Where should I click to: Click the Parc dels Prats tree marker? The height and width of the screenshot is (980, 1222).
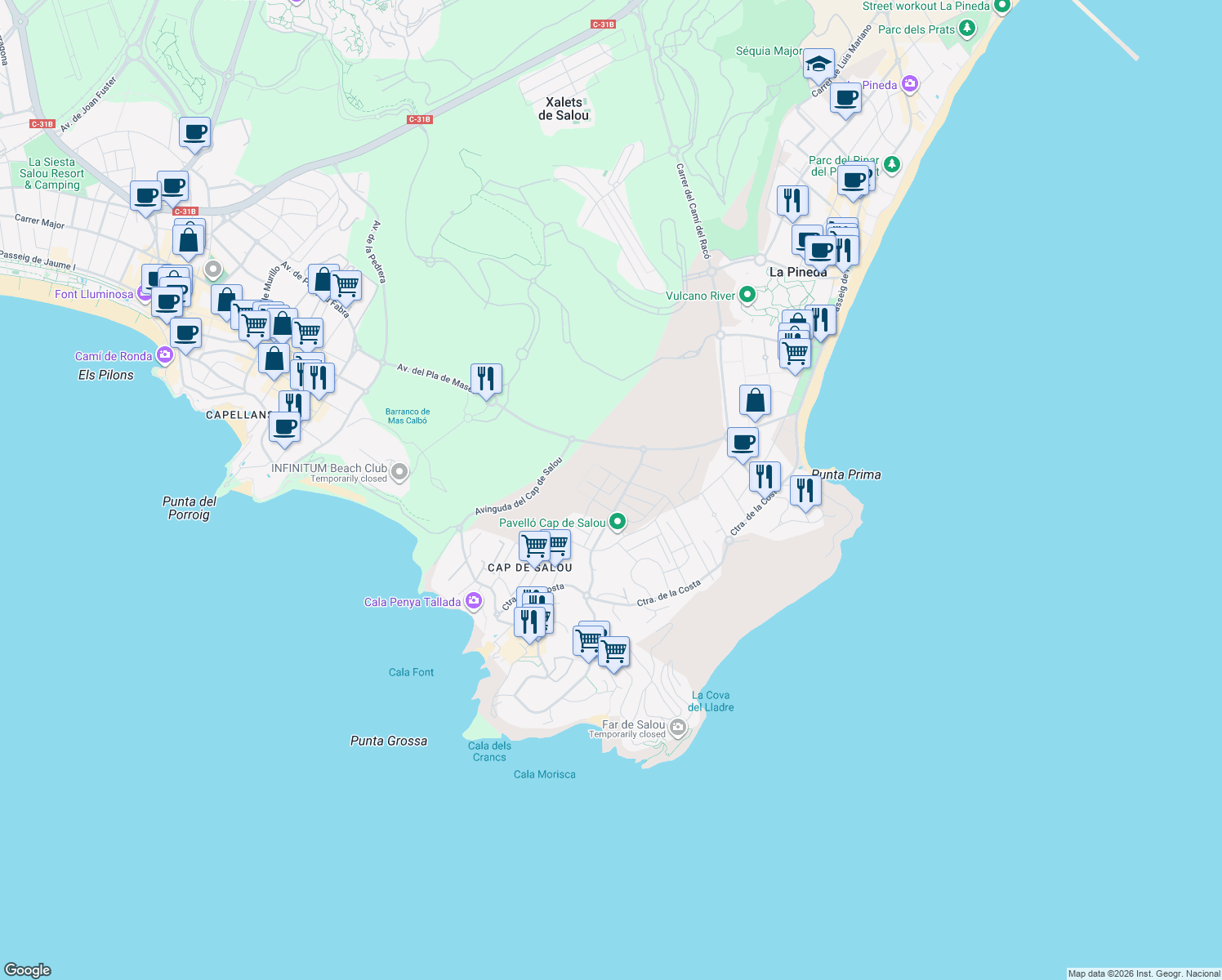coord(967,29)
